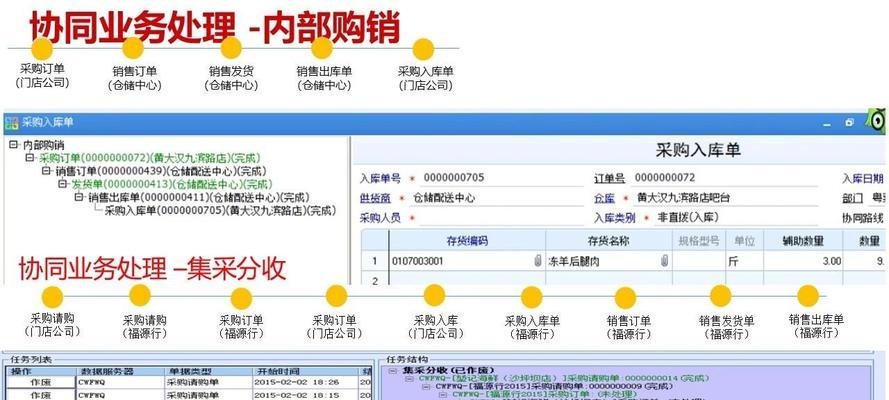Image resolution: width=889 pixels, height=400 pixels.
Task: Click paperclip icon in 冻羊后腿肉 cell
Action: click(x=664, y=261)
